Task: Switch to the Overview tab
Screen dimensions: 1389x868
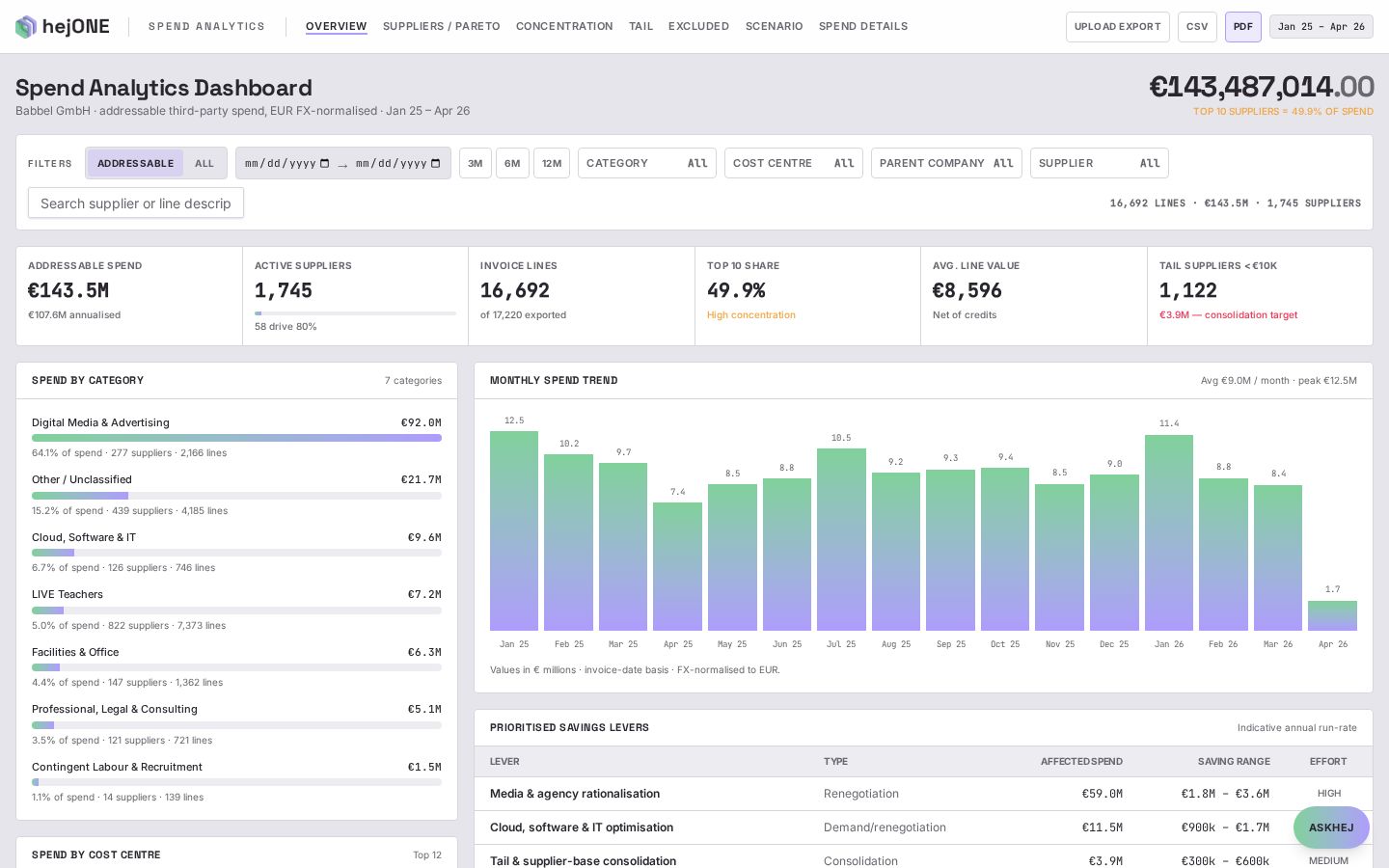Action: click(x=337, y=26)
